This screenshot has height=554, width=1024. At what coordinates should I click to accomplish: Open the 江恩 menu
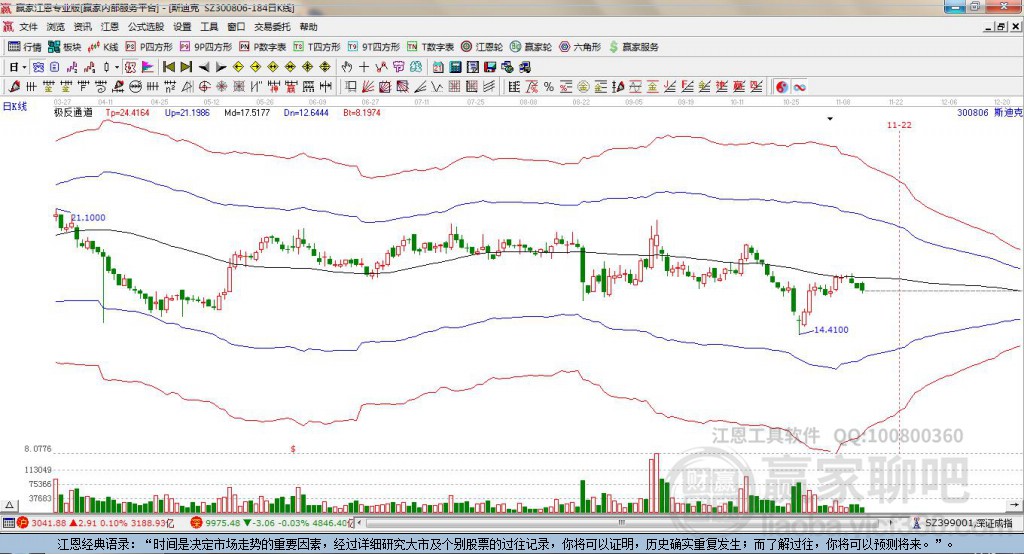click(x=110, y=27)
